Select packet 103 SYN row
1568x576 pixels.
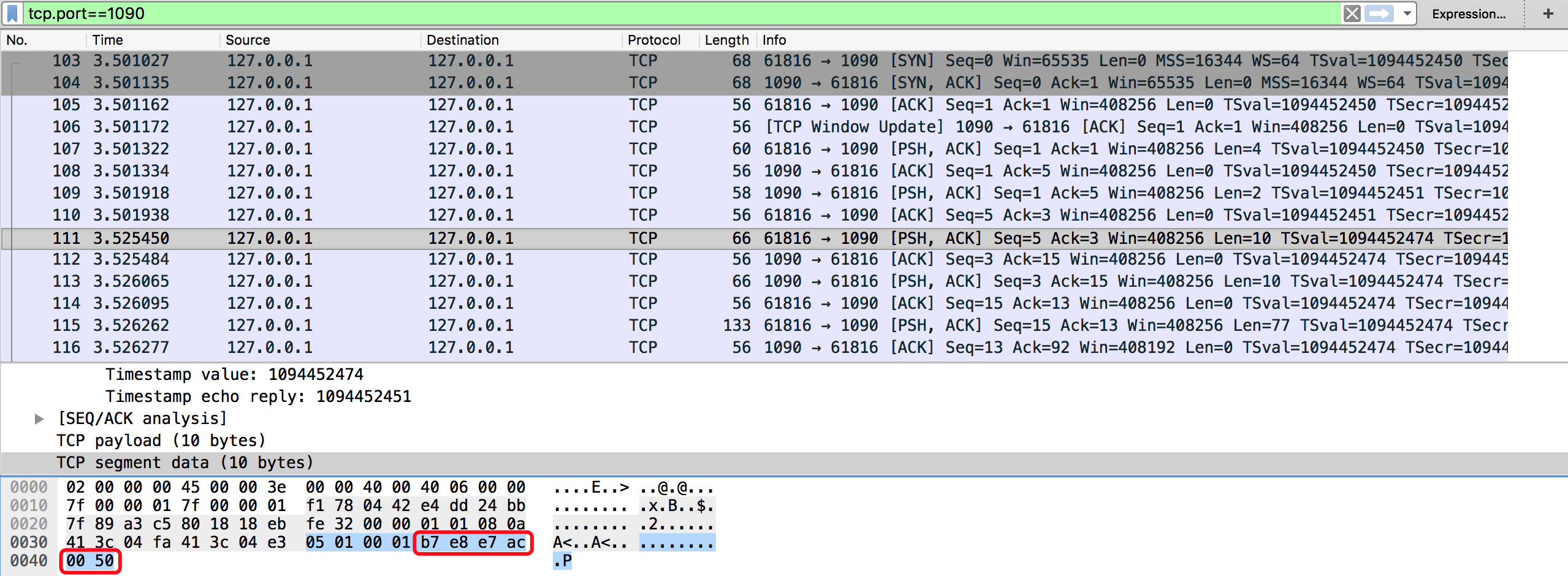click(x=754, y=61)
